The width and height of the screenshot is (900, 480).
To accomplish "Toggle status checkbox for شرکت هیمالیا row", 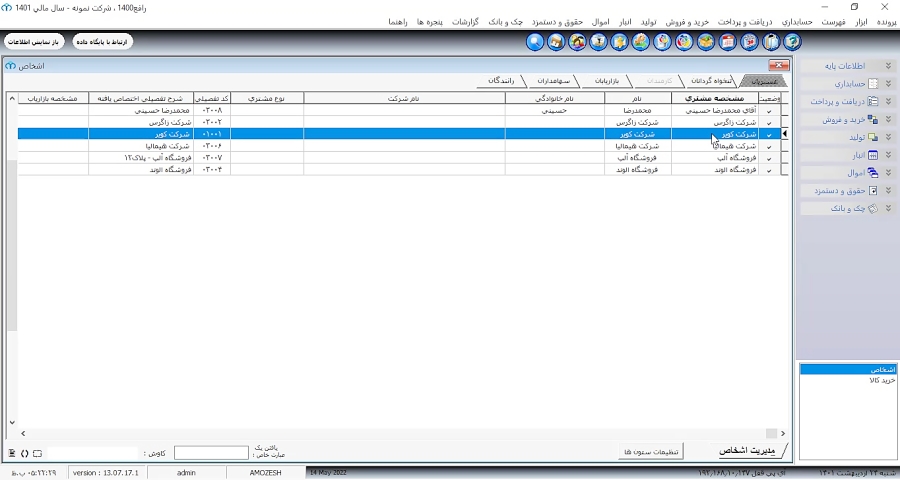I will tap(769, 146).
